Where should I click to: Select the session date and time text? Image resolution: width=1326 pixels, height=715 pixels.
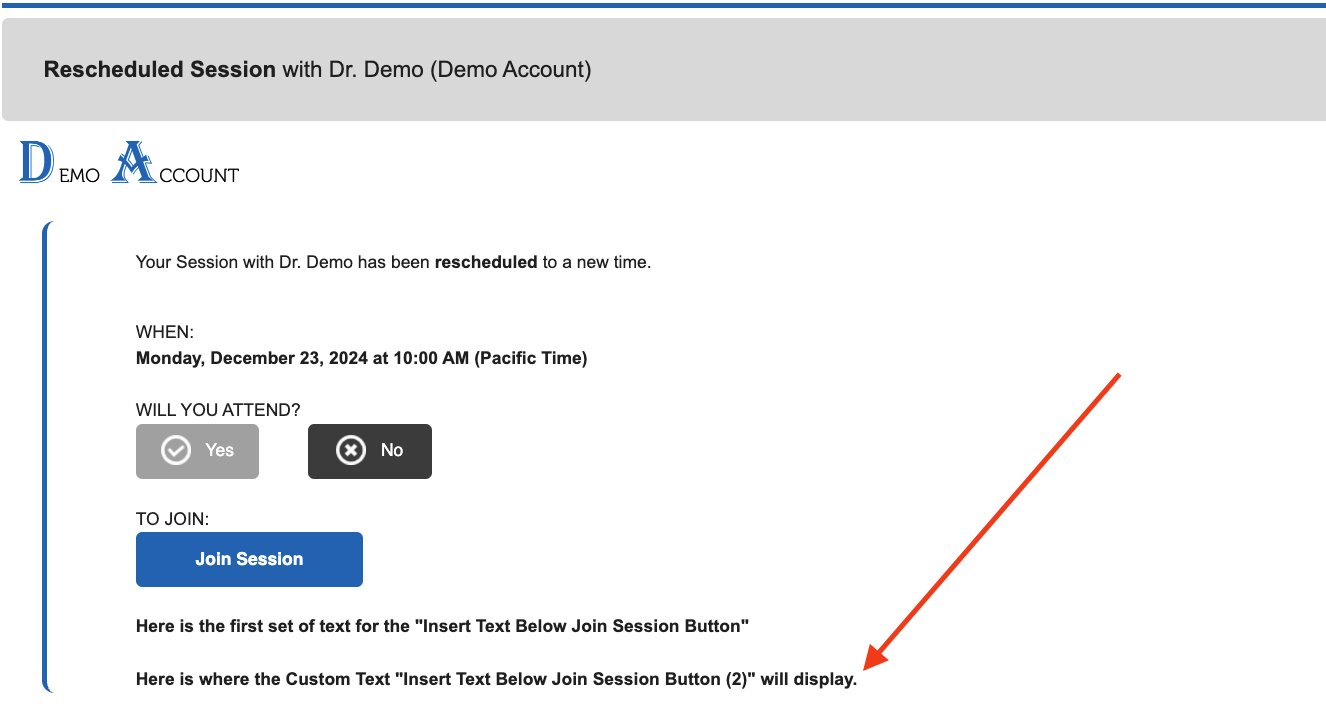pyautogui.click(x=361, y=358)
